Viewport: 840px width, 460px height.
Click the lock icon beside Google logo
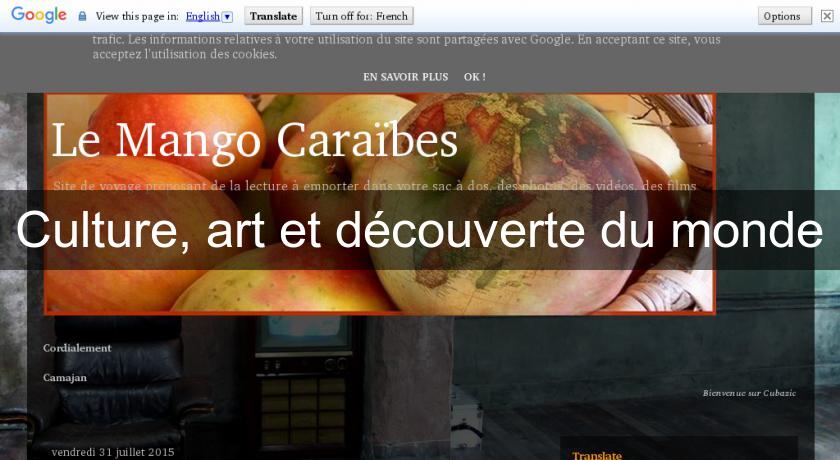click(83, 16)
